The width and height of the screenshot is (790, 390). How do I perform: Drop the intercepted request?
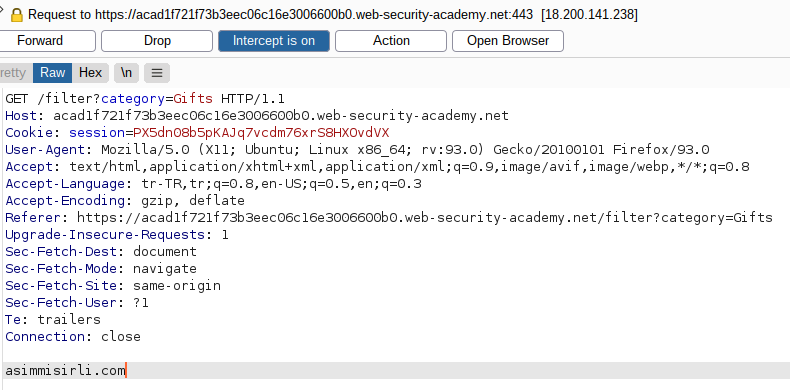click(157, 41)
